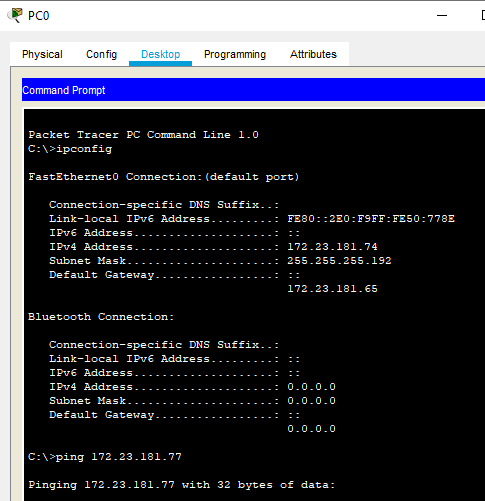Click 'Packet Tracer PC Command Line 1.0' text

click(143, 135)
